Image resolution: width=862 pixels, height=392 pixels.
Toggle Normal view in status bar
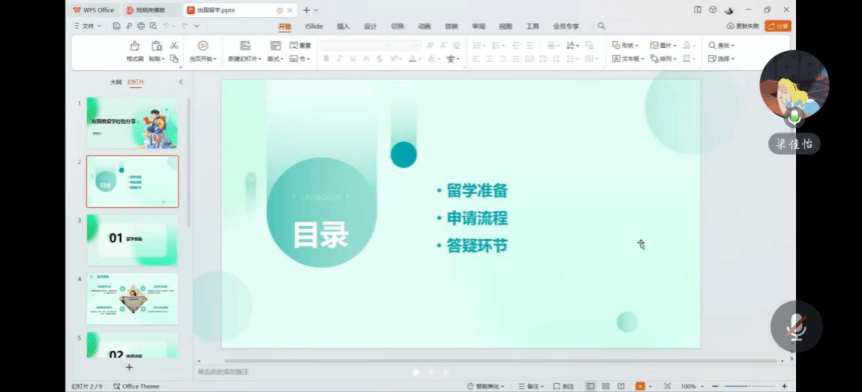(590, 387)
